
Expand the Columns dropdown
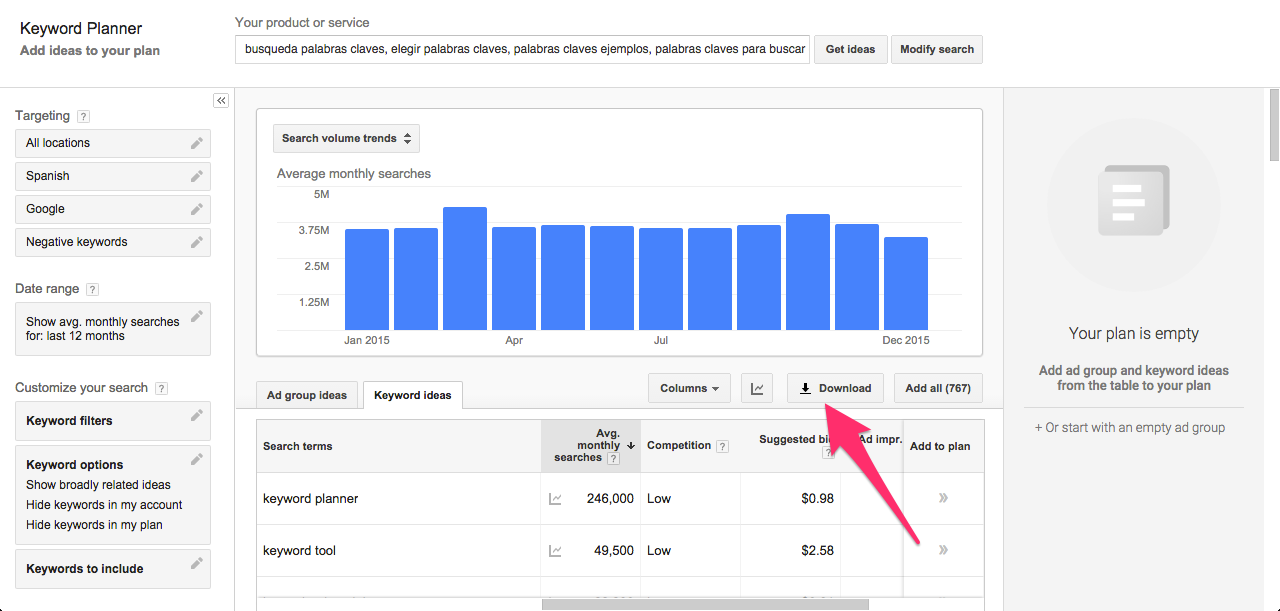(689, 389)
